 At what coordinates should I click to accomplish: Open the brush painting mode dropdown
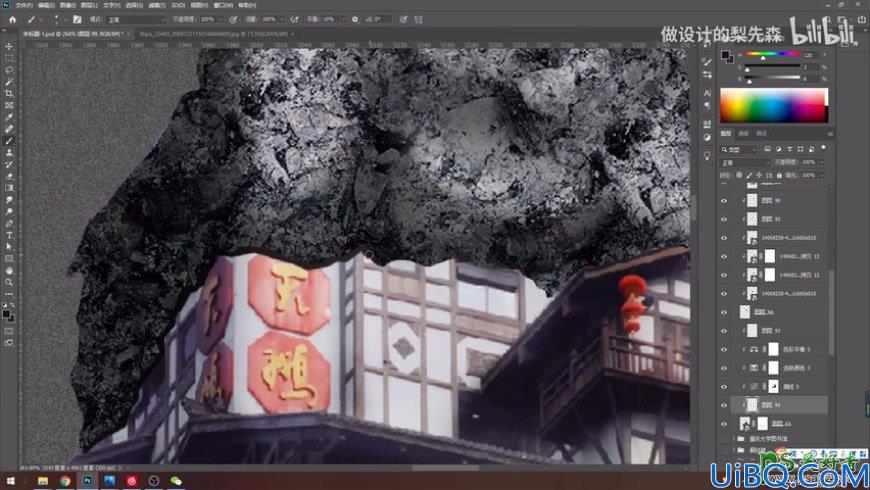(x=136, y=19)
